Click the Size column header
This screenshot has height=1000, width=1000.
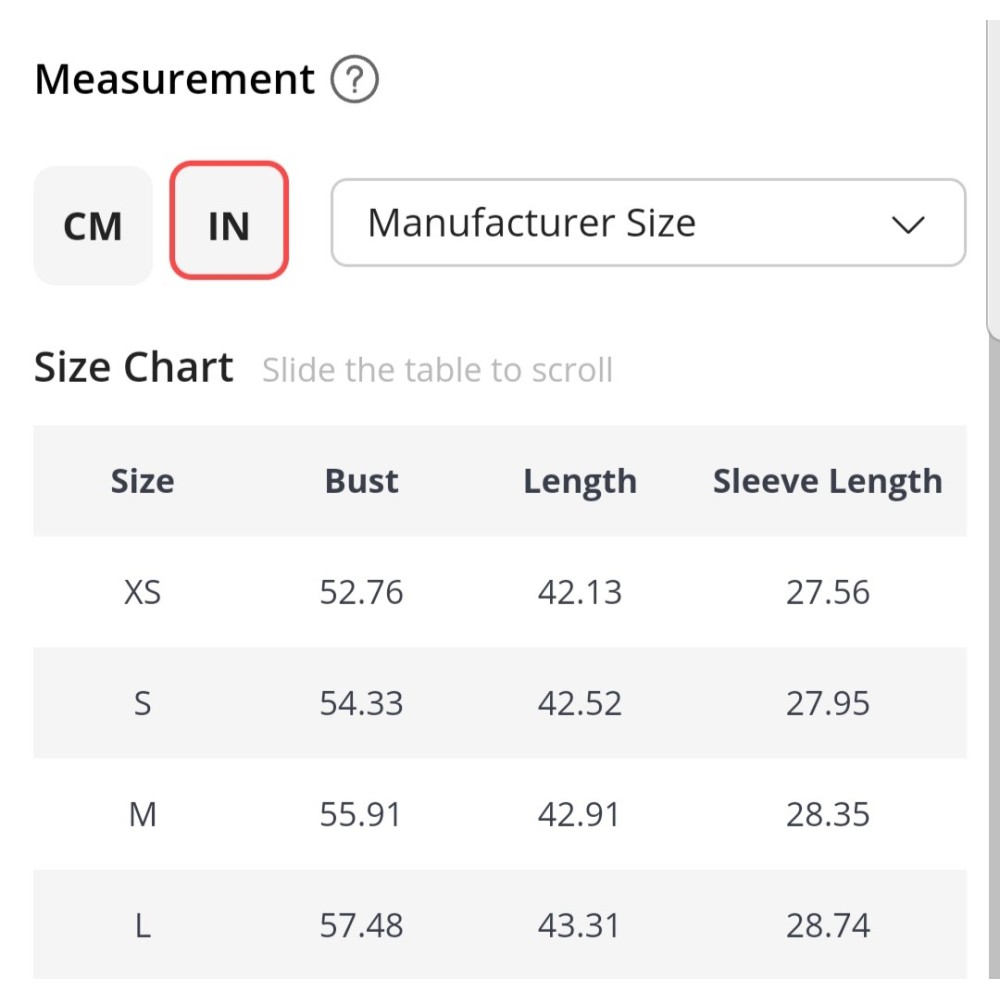tap(142, 481)
